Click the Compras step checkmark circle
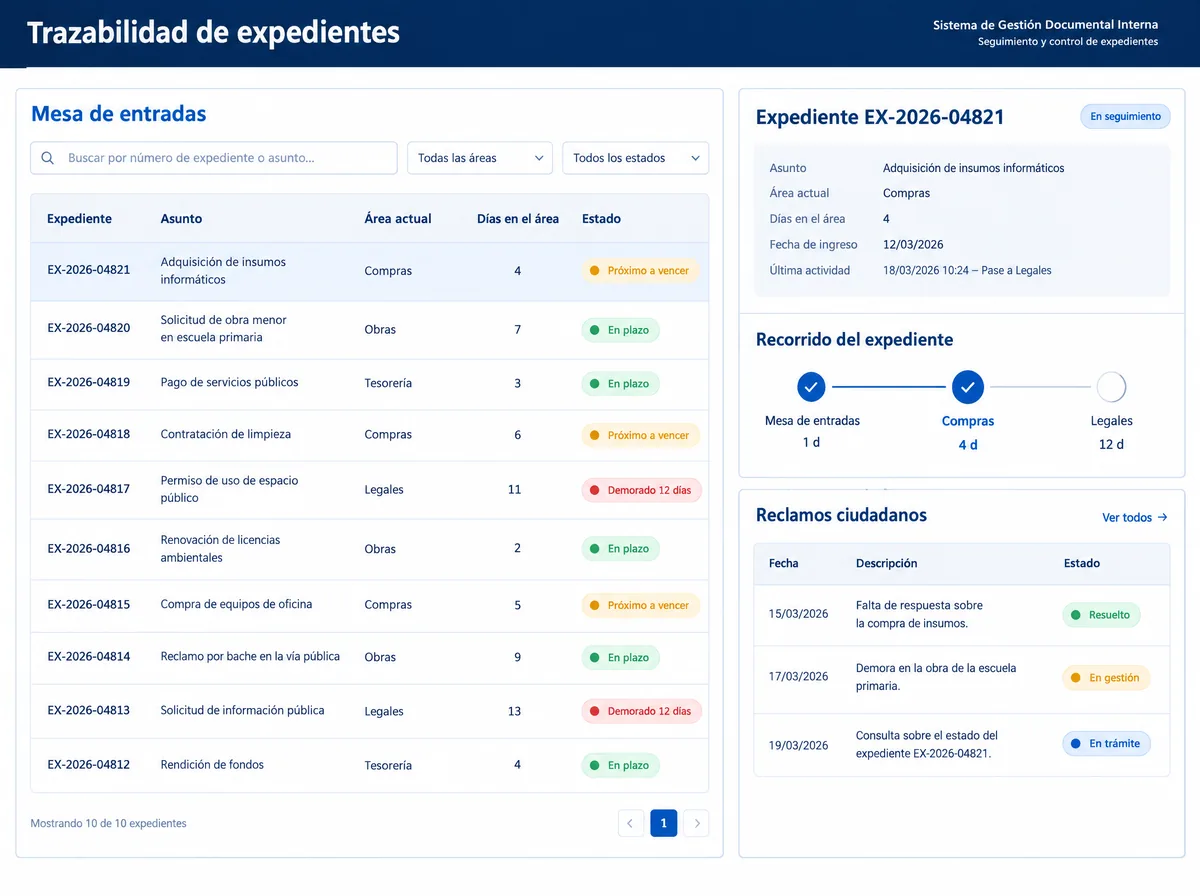 click(x=968, y=386)
